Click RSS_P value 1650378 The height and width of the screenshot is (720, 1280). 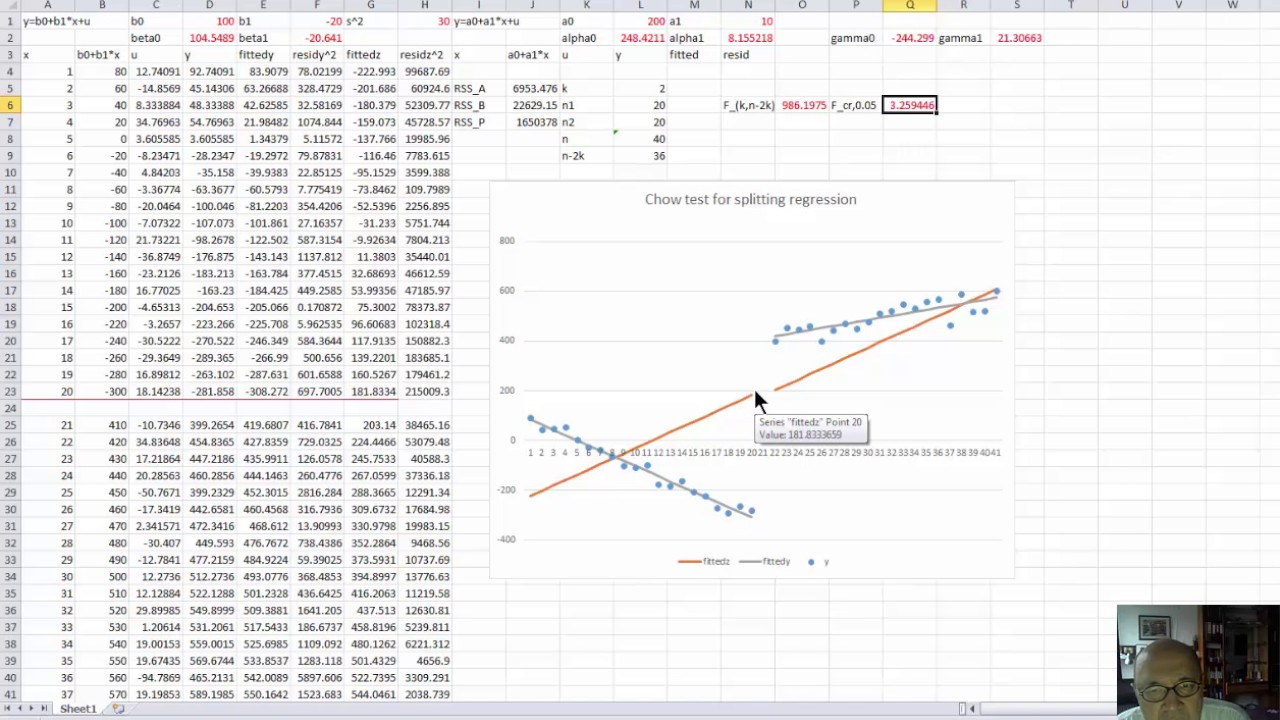(533, 122)
